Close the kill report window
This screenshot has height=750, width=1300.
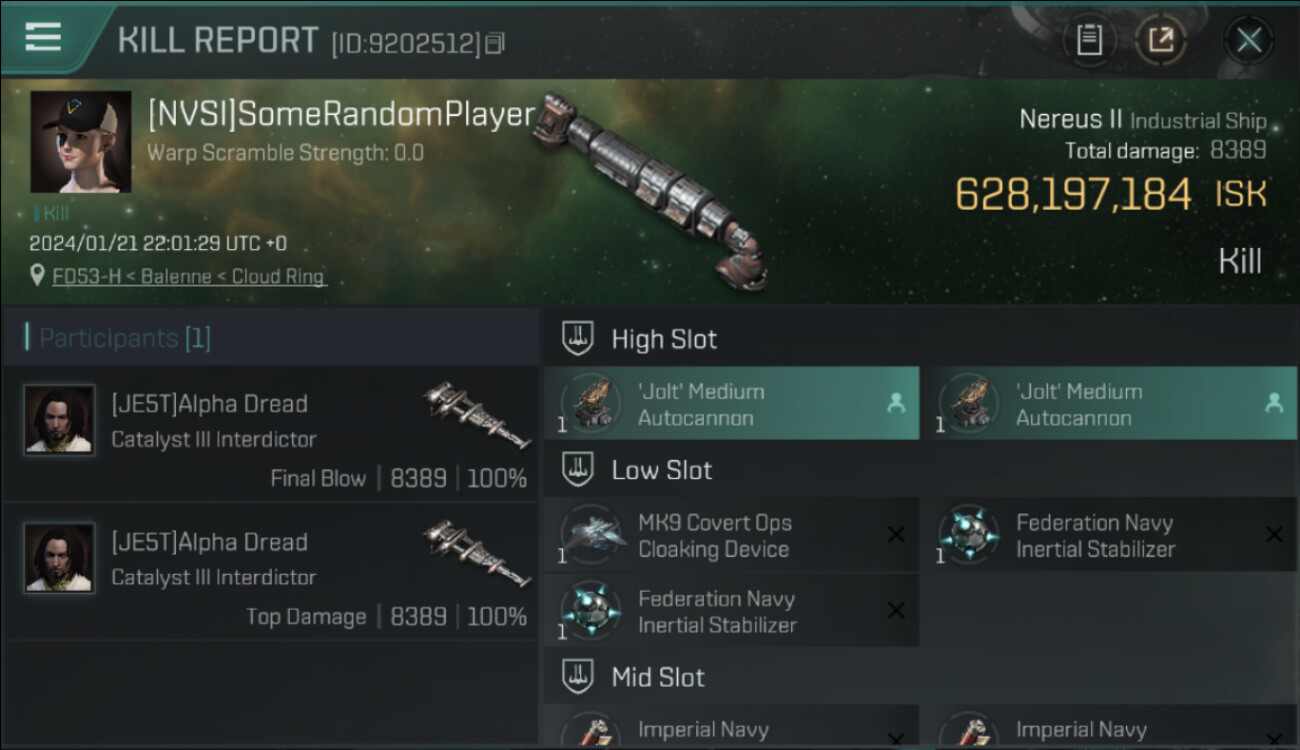pos(1248,40)
